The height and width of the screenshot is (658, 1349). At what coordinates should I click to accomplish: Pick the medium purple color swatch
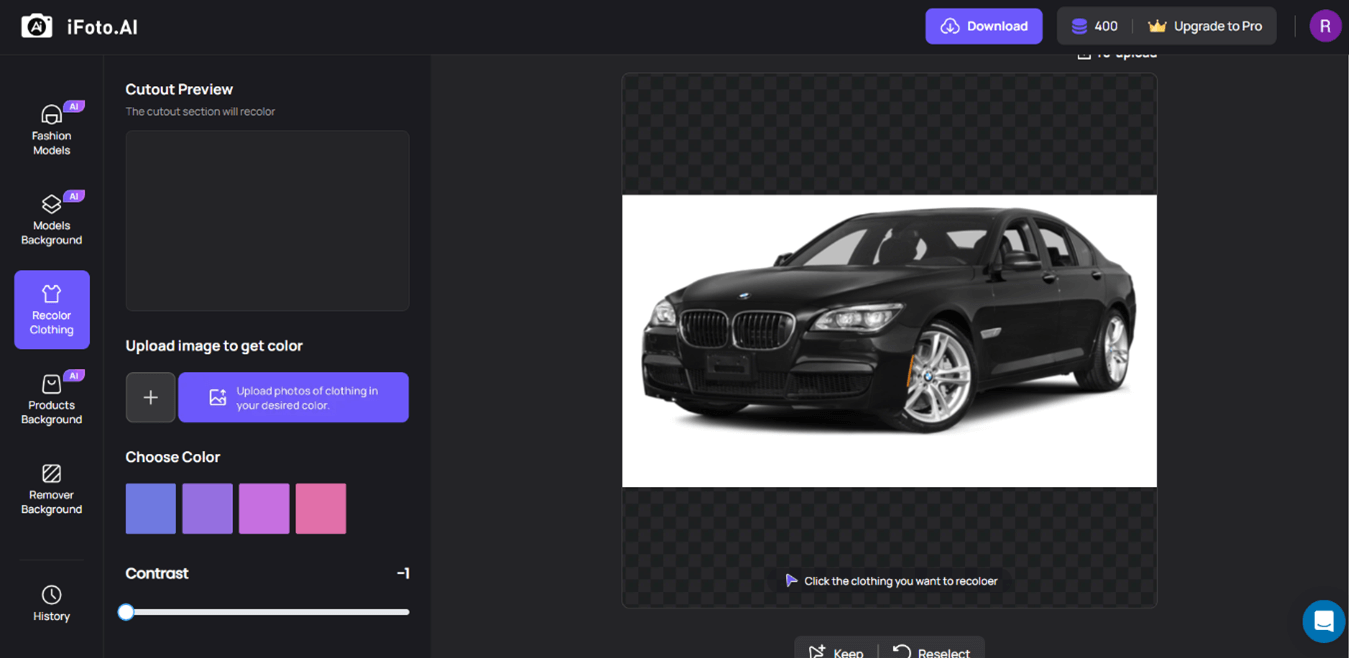(x=207, y=508)
